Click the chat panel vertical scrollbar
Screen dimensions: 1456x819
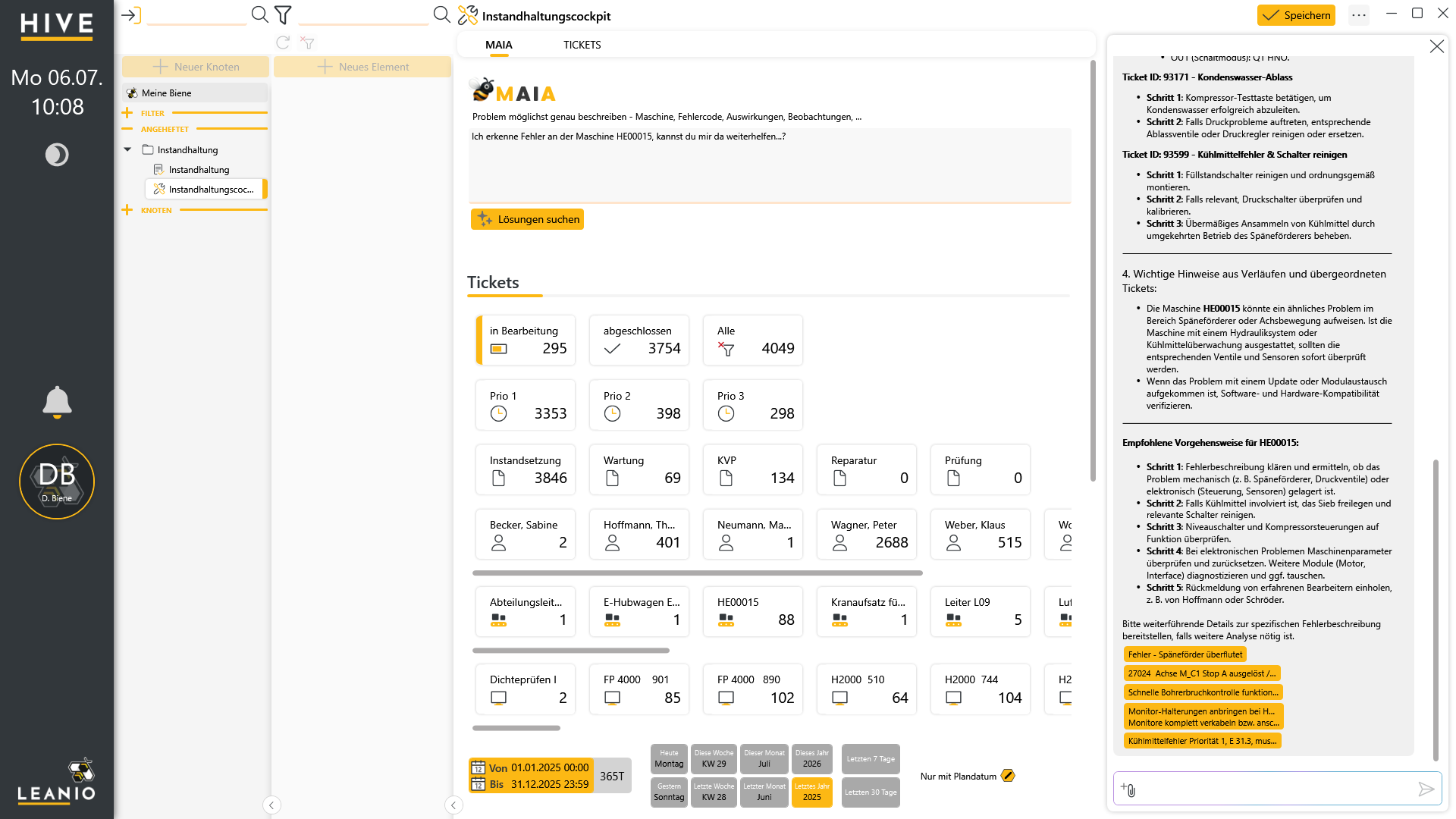tap(1436, 609)
